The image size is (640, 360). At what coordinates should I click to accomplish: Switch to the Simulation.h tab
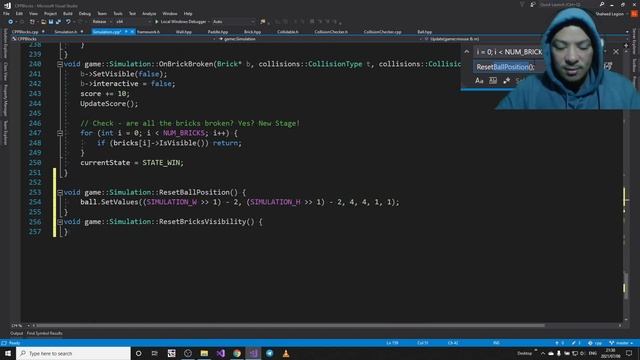pyautogui.click(x=66, y=31)
